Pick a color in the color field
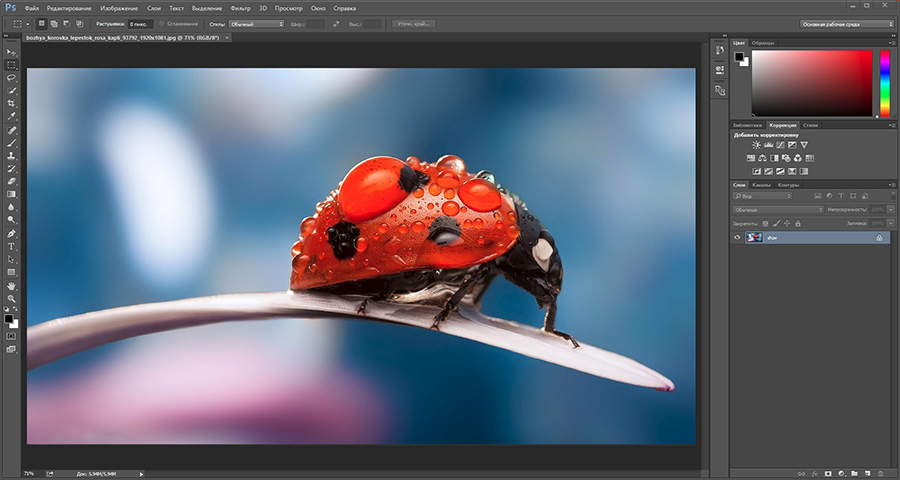Viewport: 900px width, 480px height. (x=812, y=83)
